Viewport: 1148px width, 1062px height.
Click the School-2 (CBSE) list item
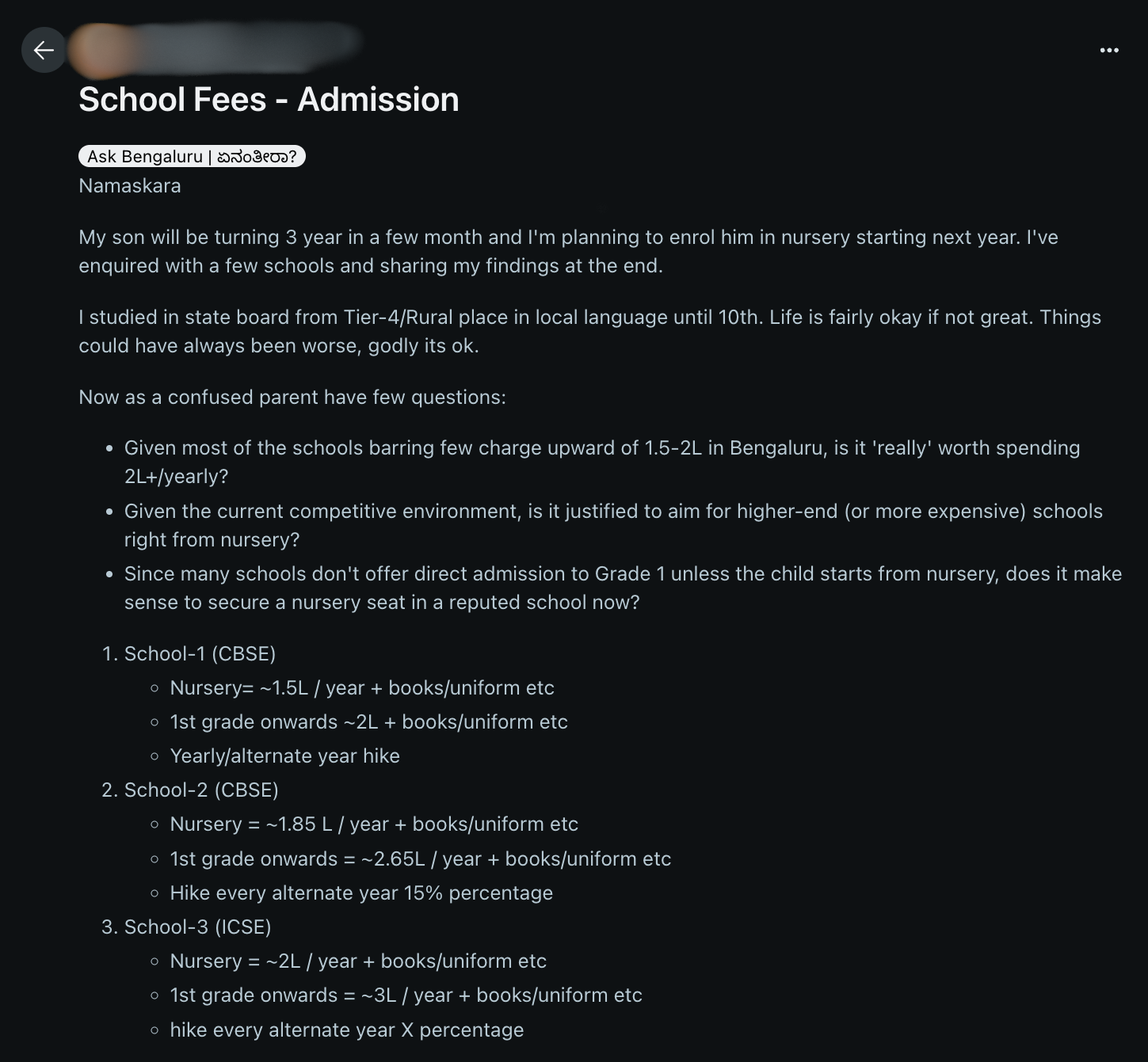tap(201, 790)
